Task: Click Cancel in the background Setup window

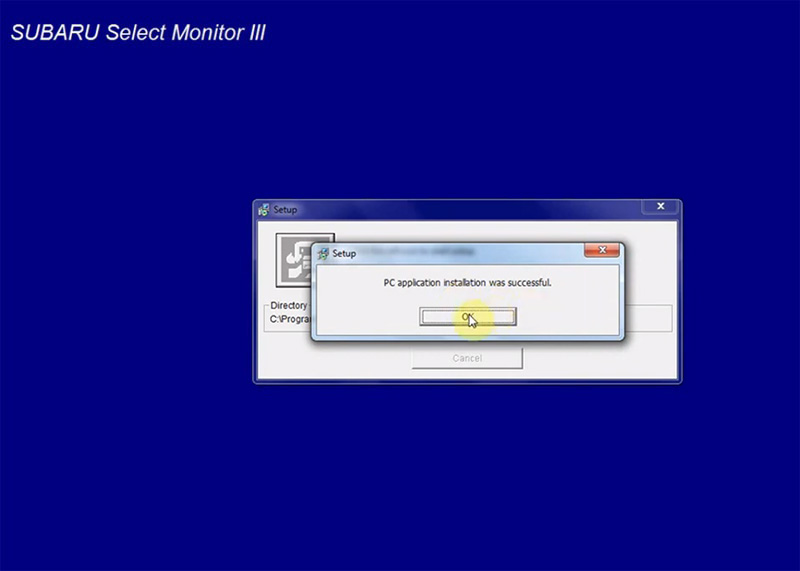Action: click(x=467, y=358)
